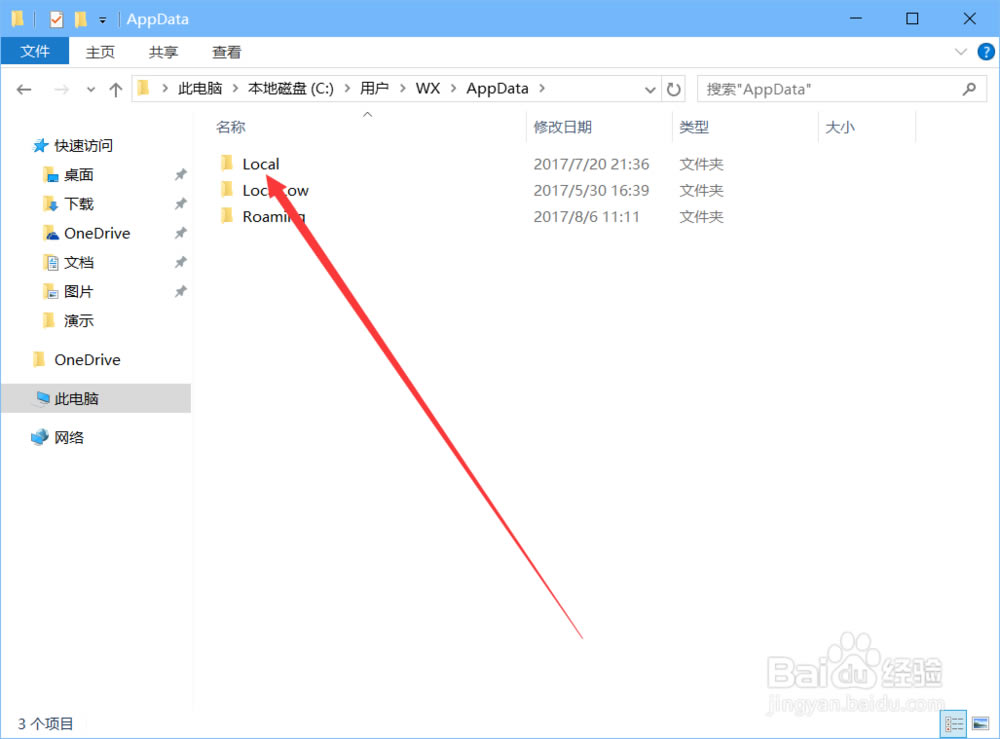Image resolution: width=1000 pixels, height=739 pixels.
Task: Open 文档 in the quick access list
Action: coord(78,263)
